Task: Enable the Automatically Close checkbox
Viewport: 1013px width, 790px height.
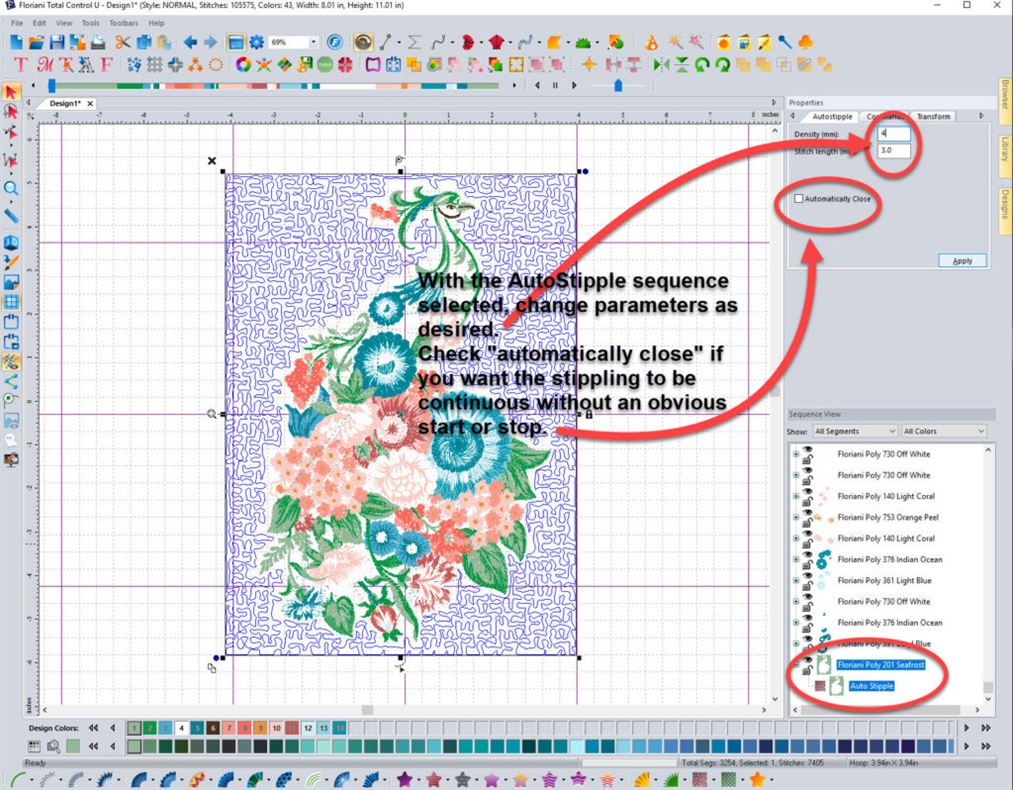Action: [x=798, y=200]
